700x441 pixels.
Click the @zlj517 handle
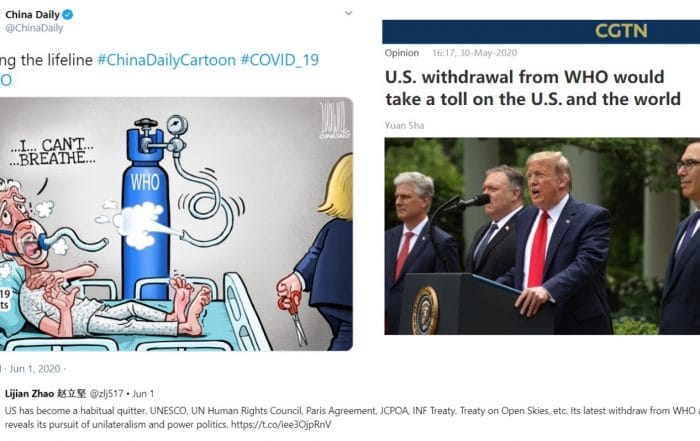tap(106, 394)
